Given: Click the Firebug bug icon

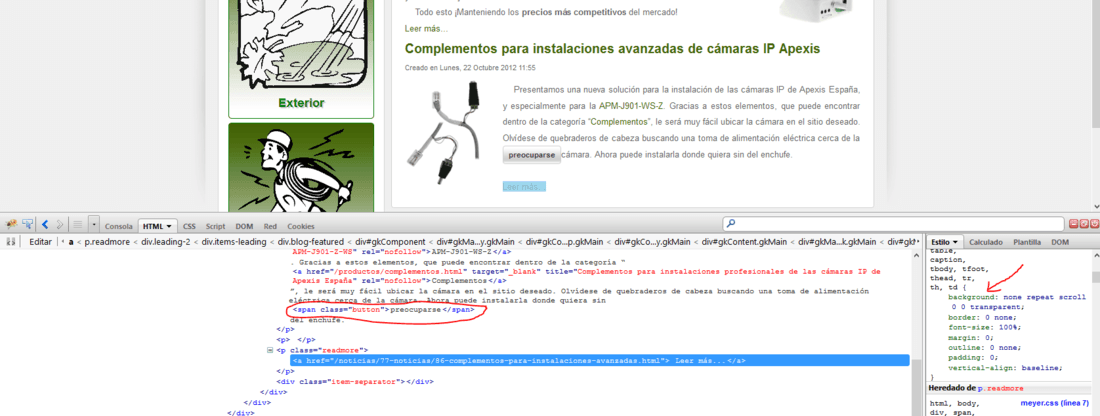Looking at the screenshot, I should [x=12, y=224].
